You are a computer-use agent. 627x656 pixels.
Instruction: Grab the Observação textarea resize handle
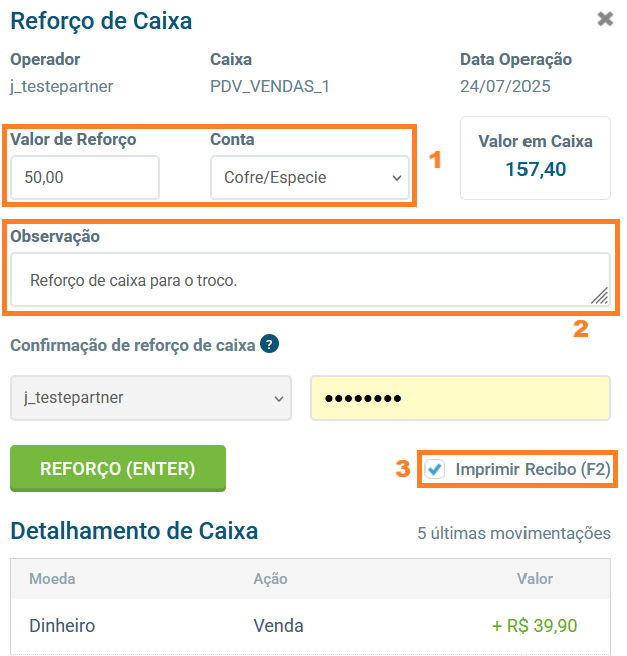coord(599,295)
